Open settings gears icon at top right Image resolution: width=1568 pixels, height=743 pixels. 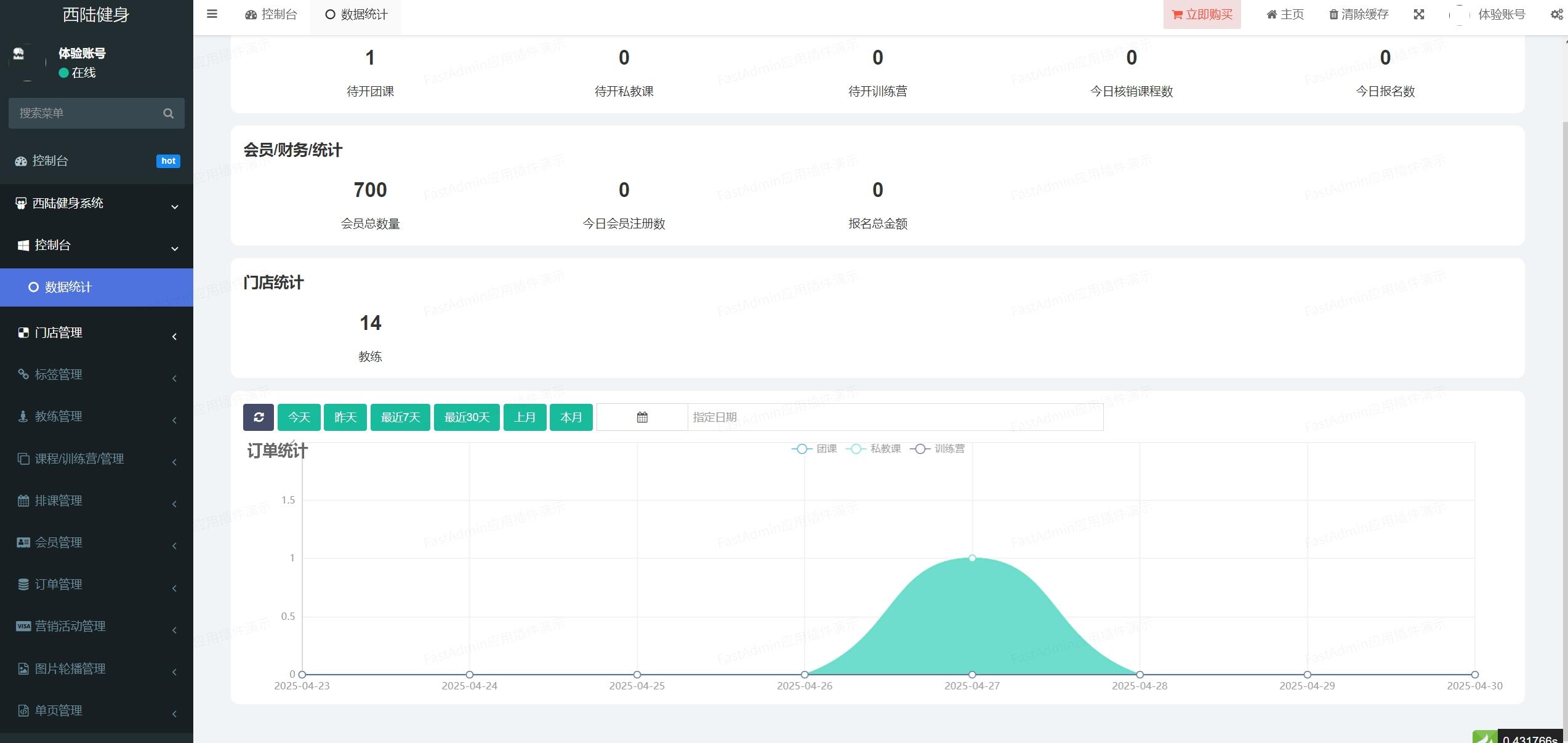pyautogui.click(x=1556, y=14)
